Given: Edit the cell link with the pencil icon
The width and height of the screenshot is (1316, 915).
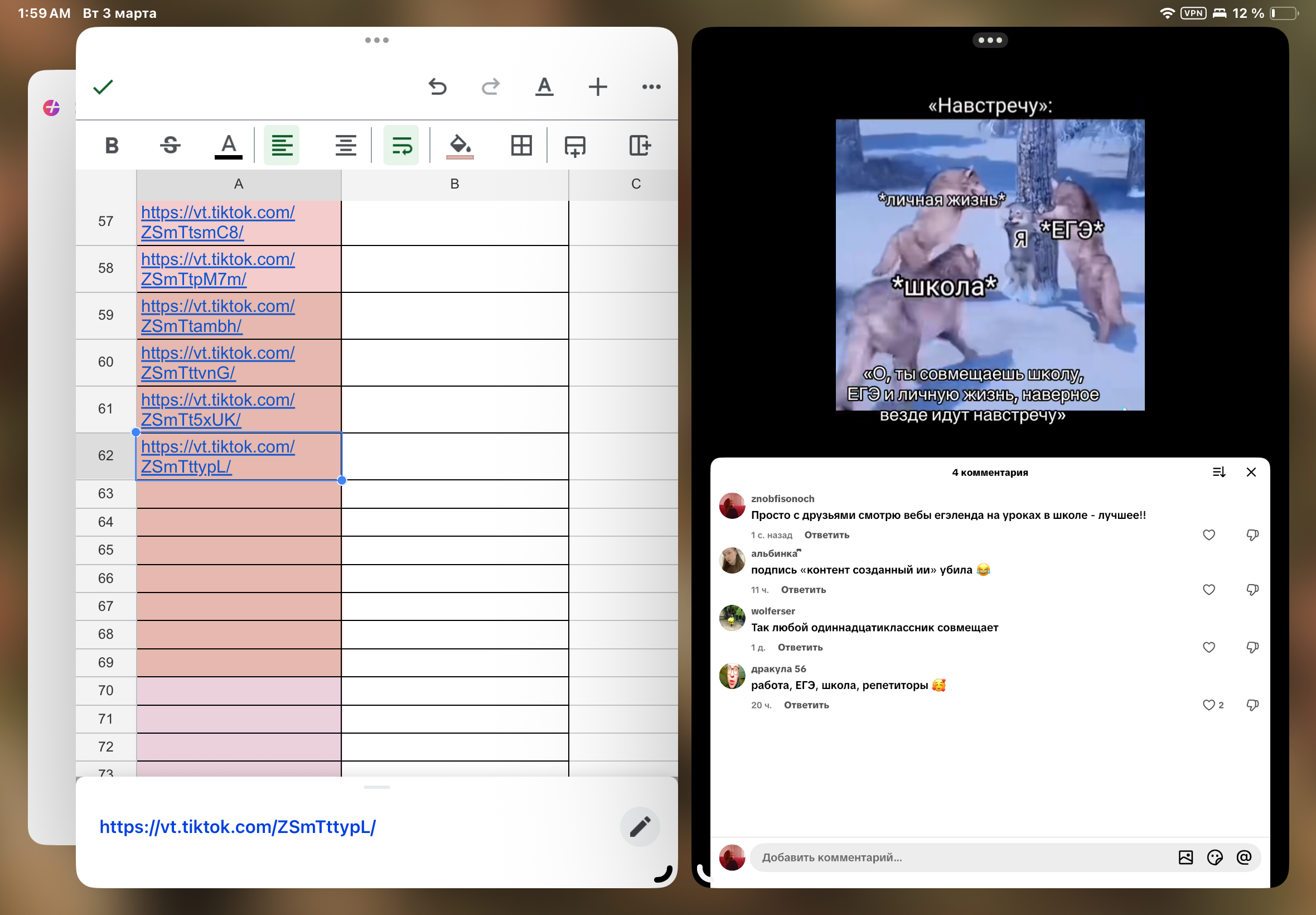Looking at the screenshot, I should [640, 827].
